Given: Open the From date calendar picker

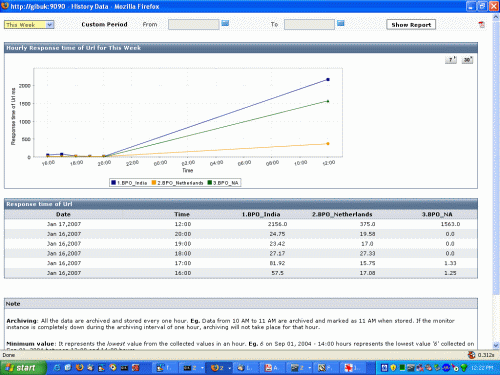Looking at the screenshot, I should [x=225, y=23].
